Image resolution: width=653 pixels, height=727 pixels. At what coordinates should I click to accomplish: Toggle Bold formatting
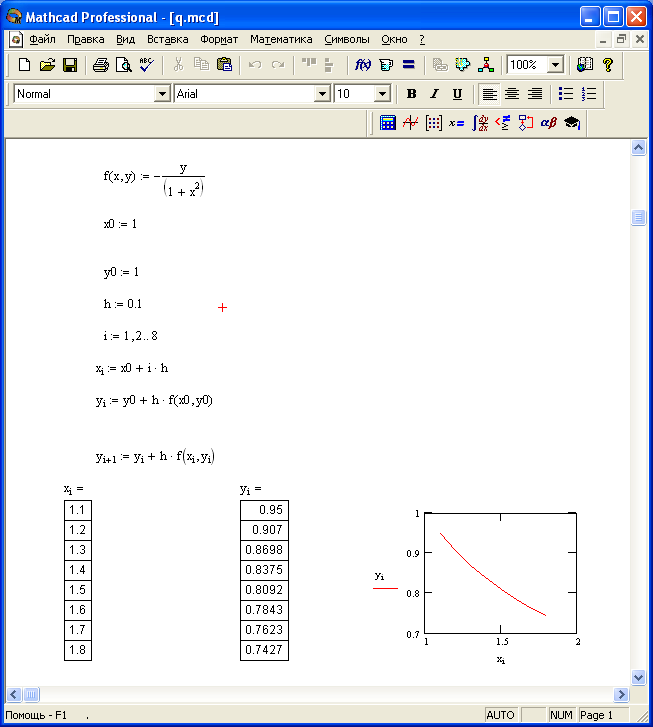click(411, 94)
